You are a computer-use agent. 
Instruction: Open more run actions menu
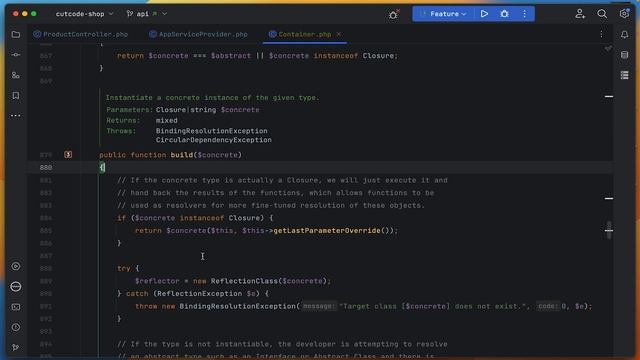click(x=524, y=14)
